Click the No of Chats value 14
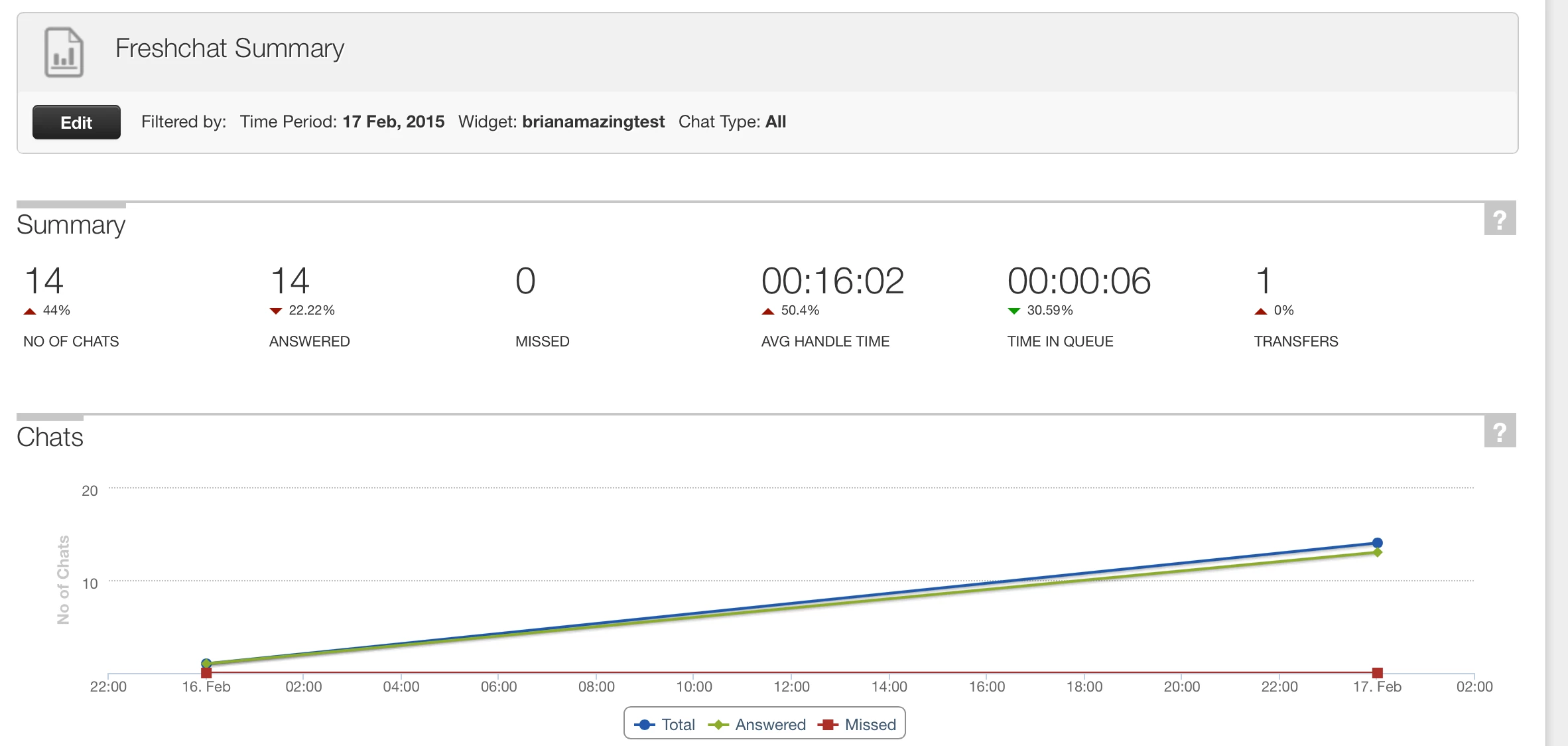Viewport: 1568px width, 746px height. pyautogui.click(x=44, y=281)
